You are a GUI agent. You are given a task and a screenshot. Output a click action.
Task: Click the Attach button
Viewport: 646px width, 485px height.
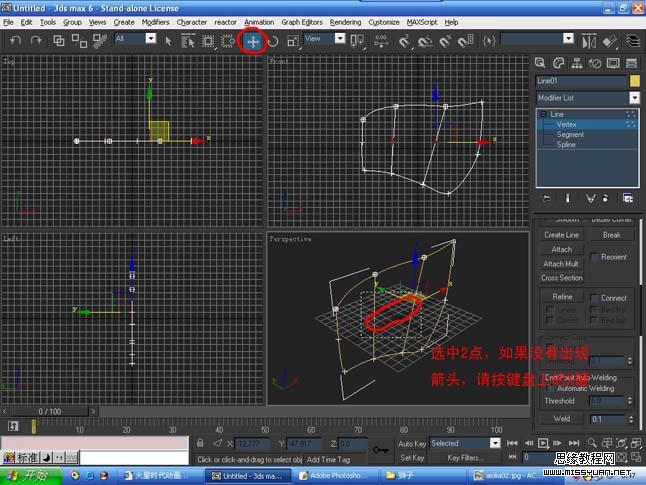coord(562,249)
